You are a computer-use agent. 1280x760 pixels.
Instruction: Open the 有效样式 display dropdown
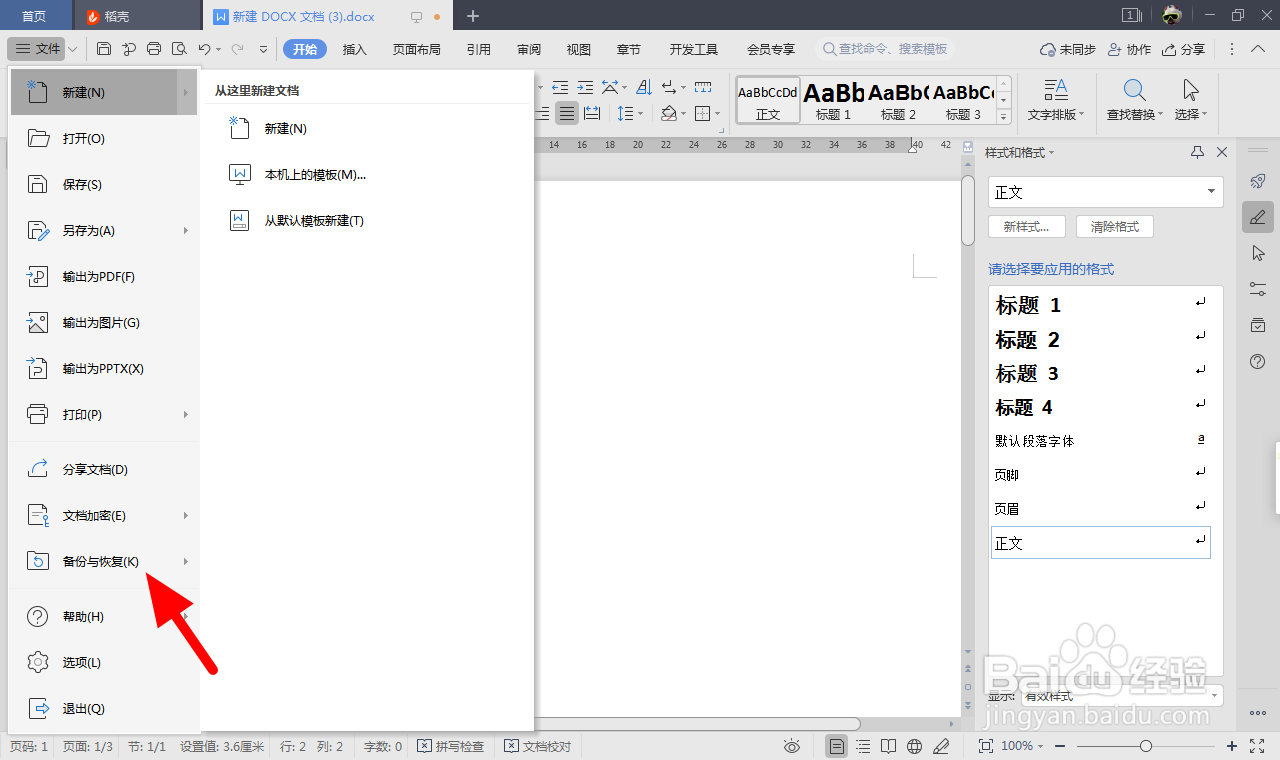pos(1215,696)
